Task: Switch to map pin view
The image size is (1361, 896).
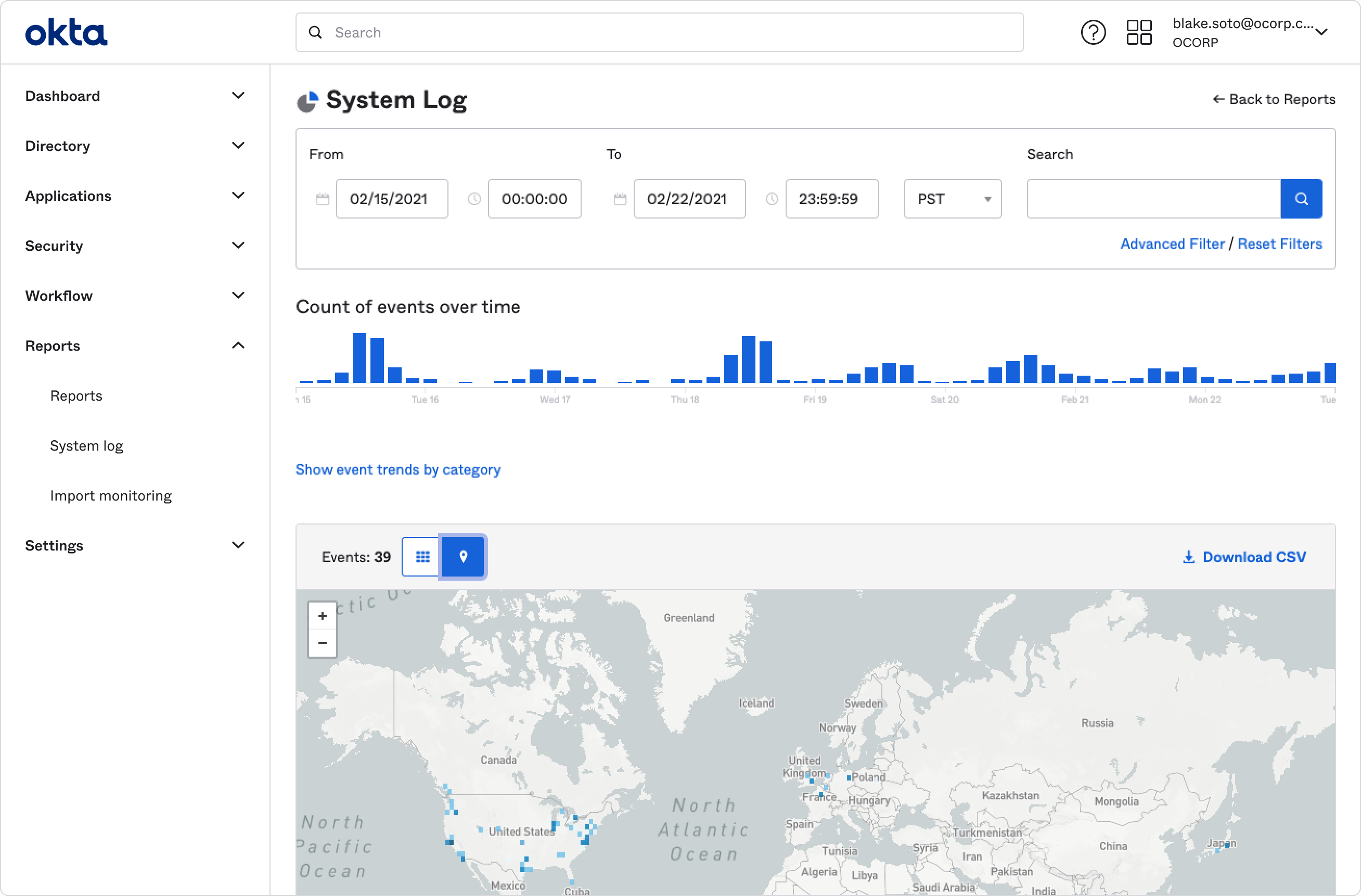Action: coord(463,556)
